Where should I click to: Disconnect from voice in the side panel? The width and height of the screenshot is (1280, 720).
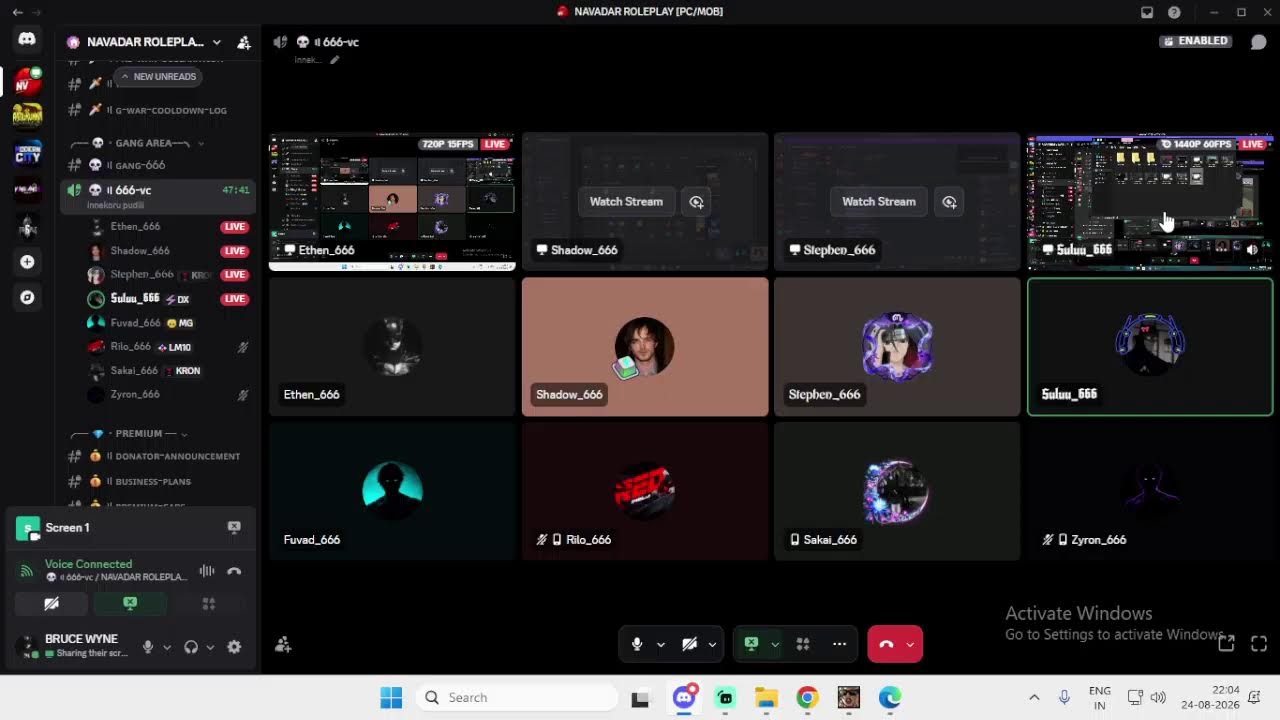click(234, 571)
